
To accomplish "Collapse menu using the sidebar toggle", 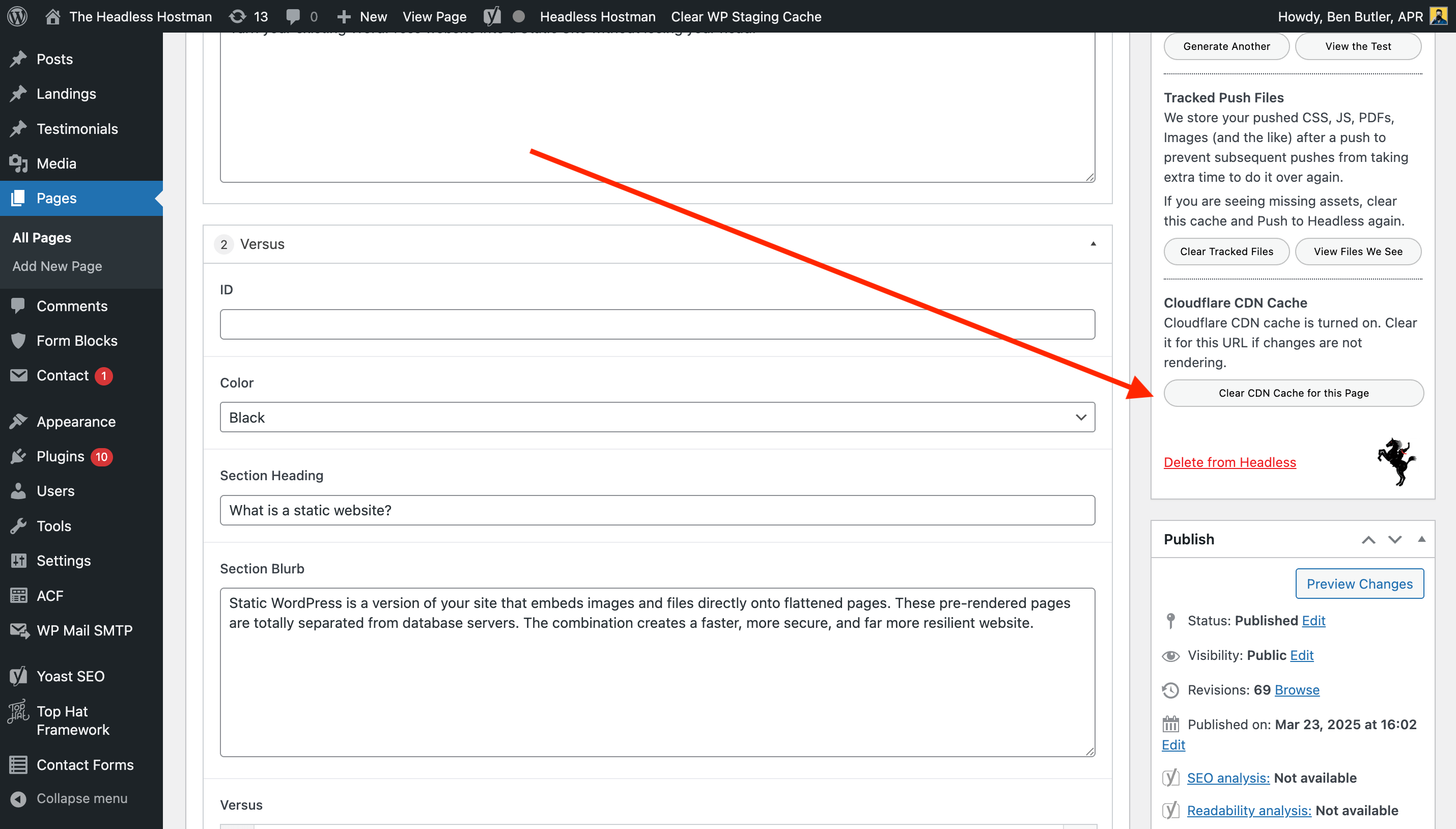I will click(x=81, y=798).
